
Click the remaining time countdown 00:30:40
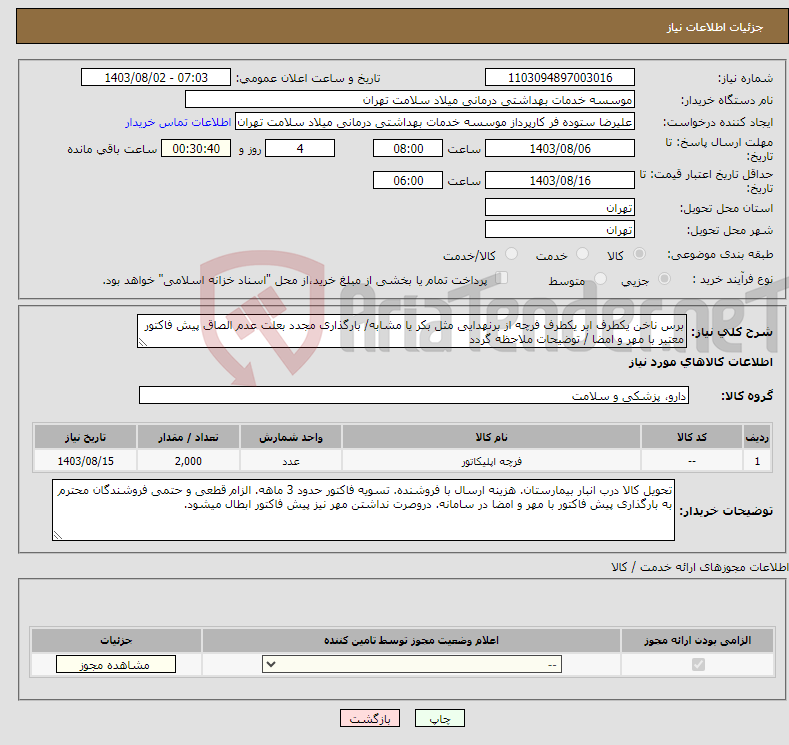pyautogui.click(x=196, y=148)
